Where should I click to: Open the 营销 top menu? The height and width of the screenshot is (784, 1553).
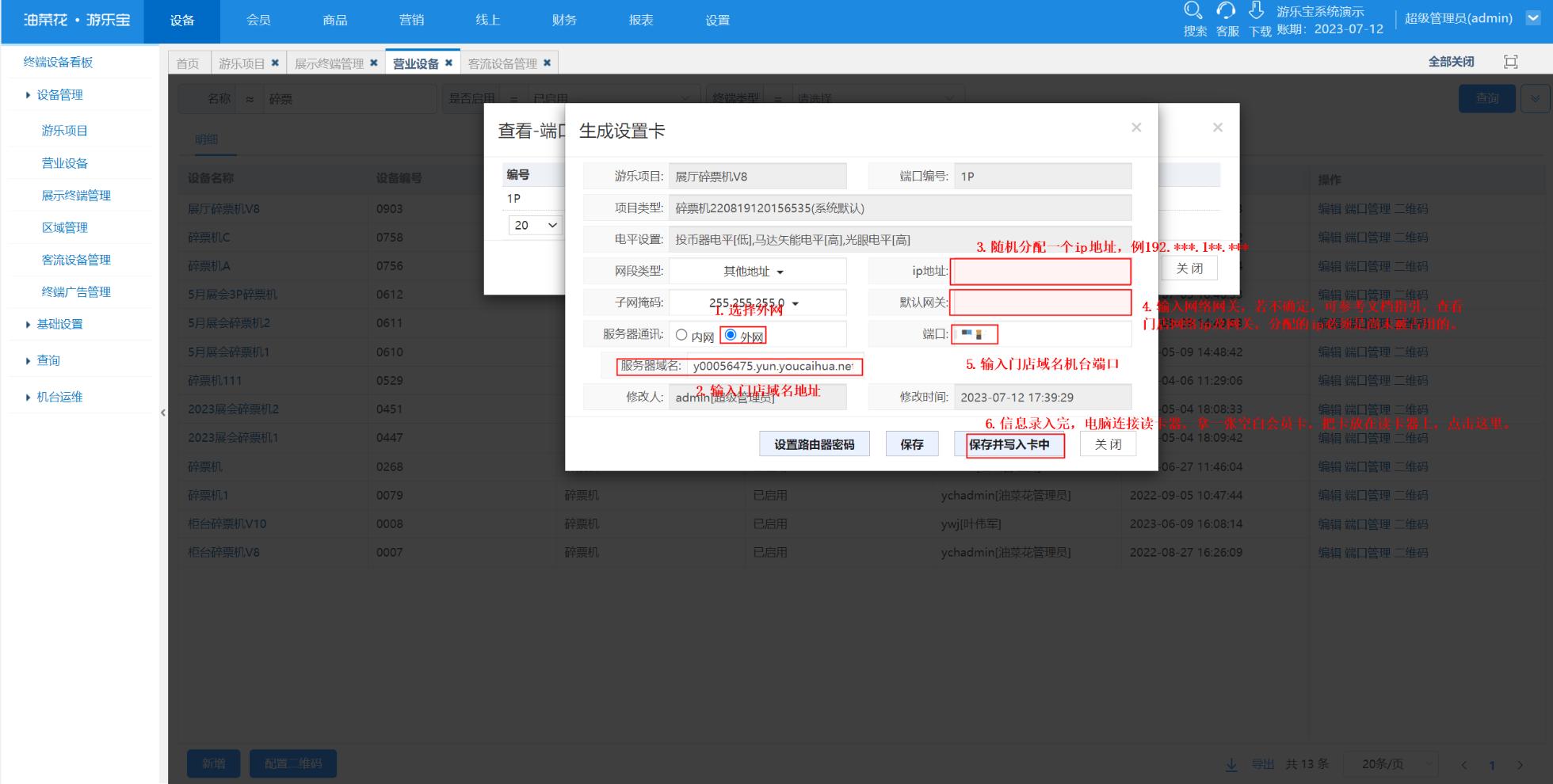coord(411,21)
